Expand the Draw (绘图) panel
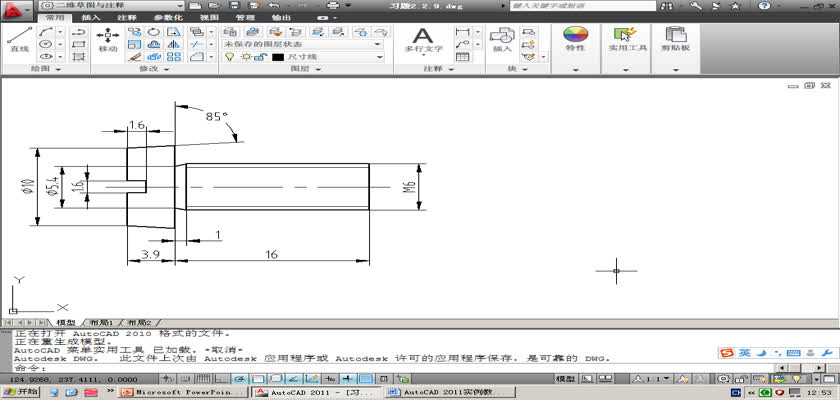The height and width of the screenshot is (400, 840). point(46,69)
